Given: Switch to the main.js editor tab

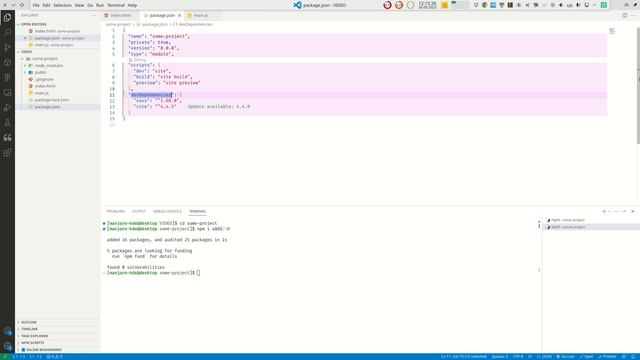Looking at the screenshot, I should pyautogui.click(x=200, y=16).
